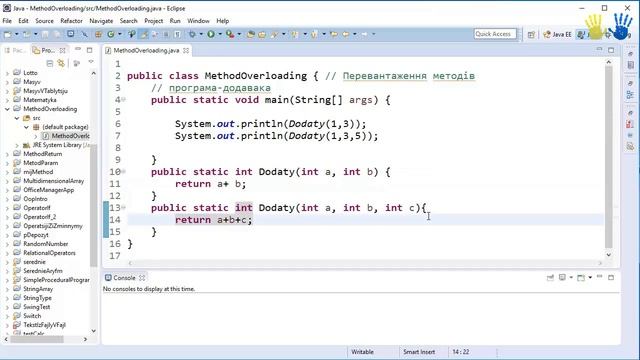Open the File menu
The height and width of the screenshot is (360, 640).
[7, 21]
